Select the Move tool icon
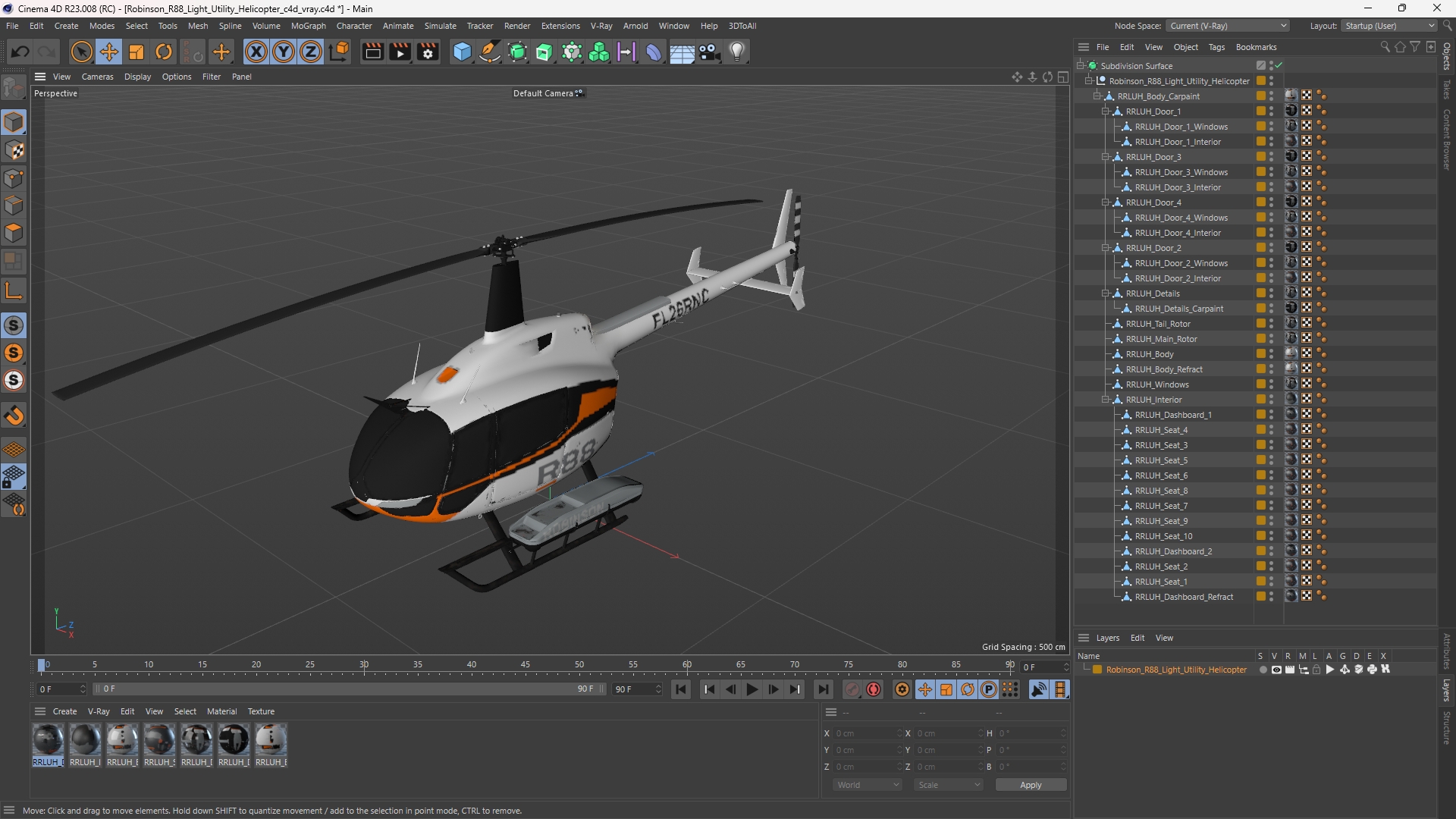 tap(109, 52)
